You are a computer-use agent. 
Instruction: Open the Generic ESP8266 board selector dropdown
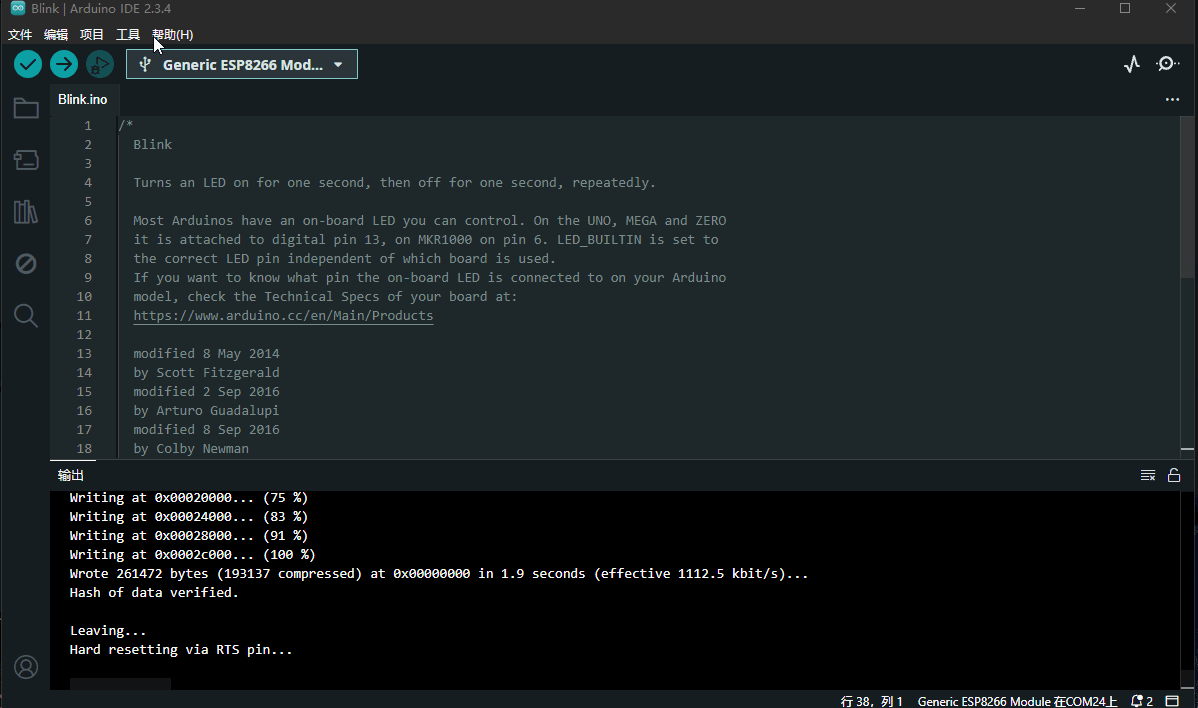pyautogui.click(x=241, y=63)
